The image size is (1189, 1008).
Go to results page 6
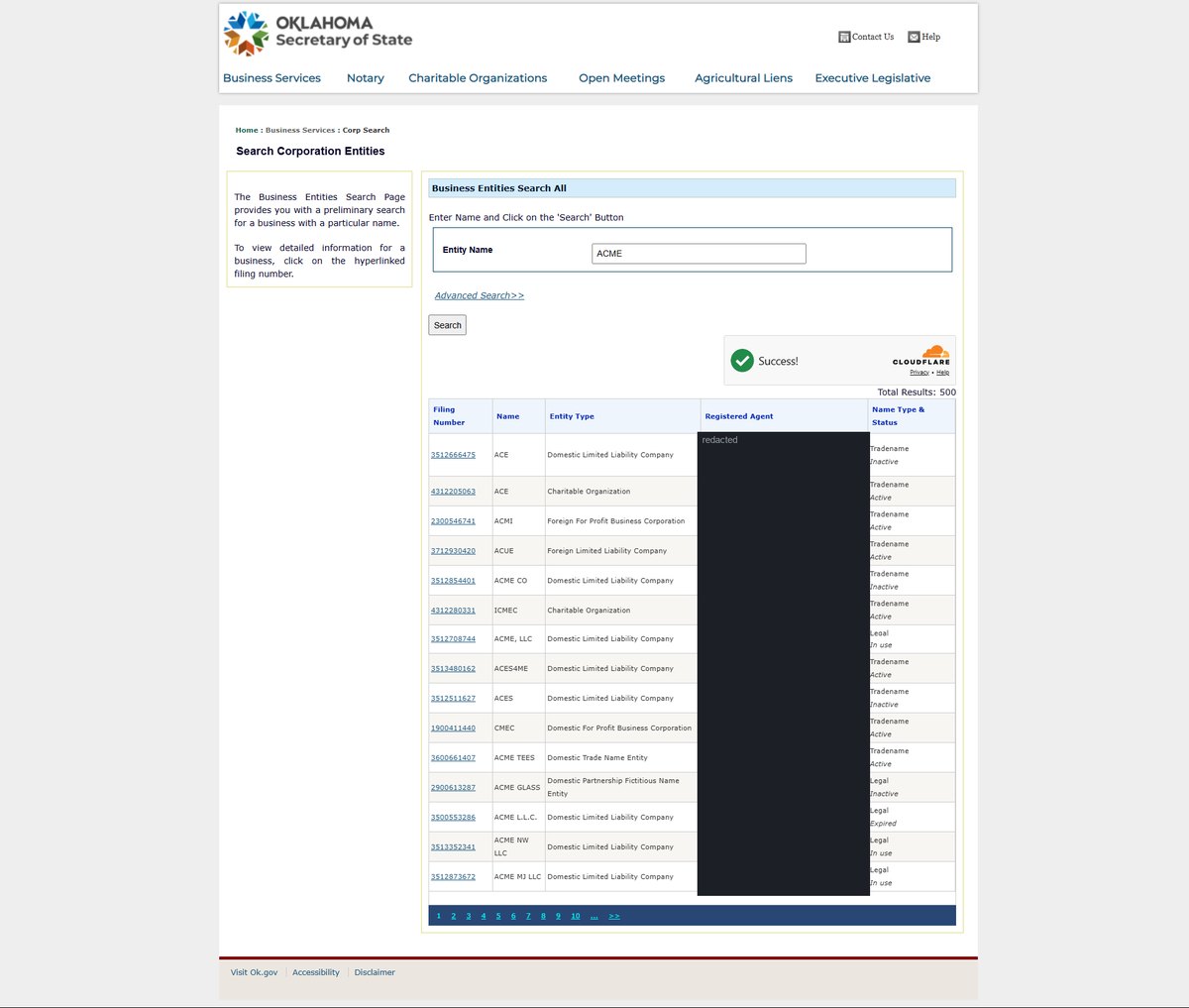513,916
